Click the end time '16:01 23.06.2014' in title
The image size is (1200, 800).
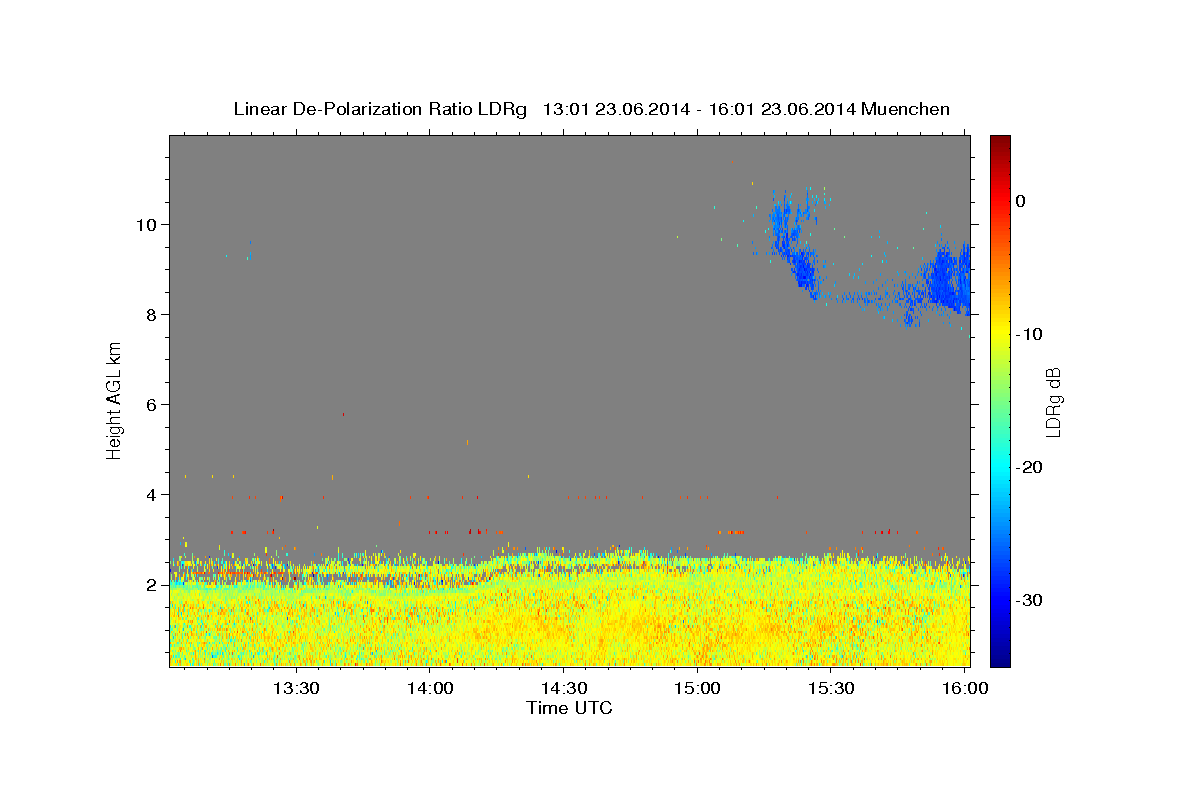781,109
